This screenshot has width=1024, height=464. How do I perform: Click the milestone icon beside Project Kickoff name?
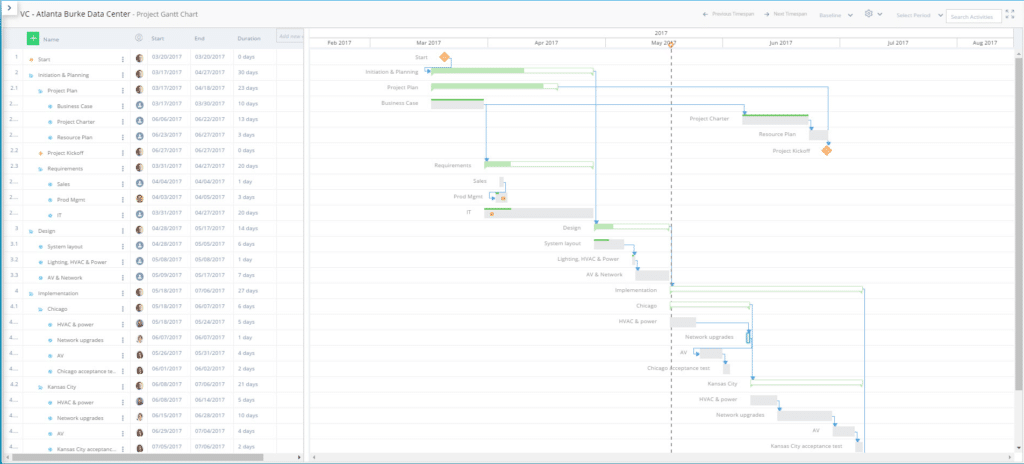pyautogui.click(x=40, y=153)
